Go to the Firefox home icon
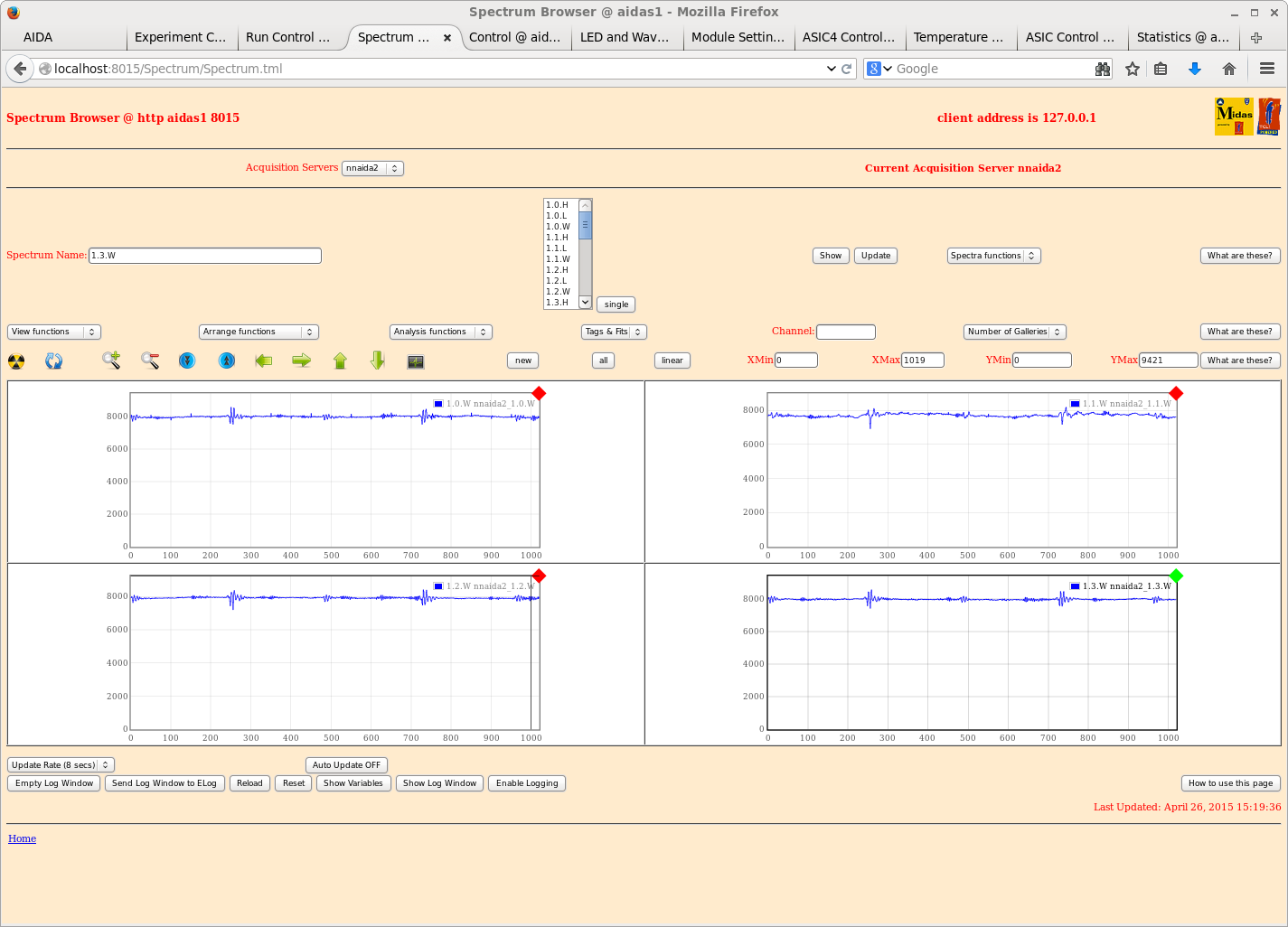 (1229, 69)
